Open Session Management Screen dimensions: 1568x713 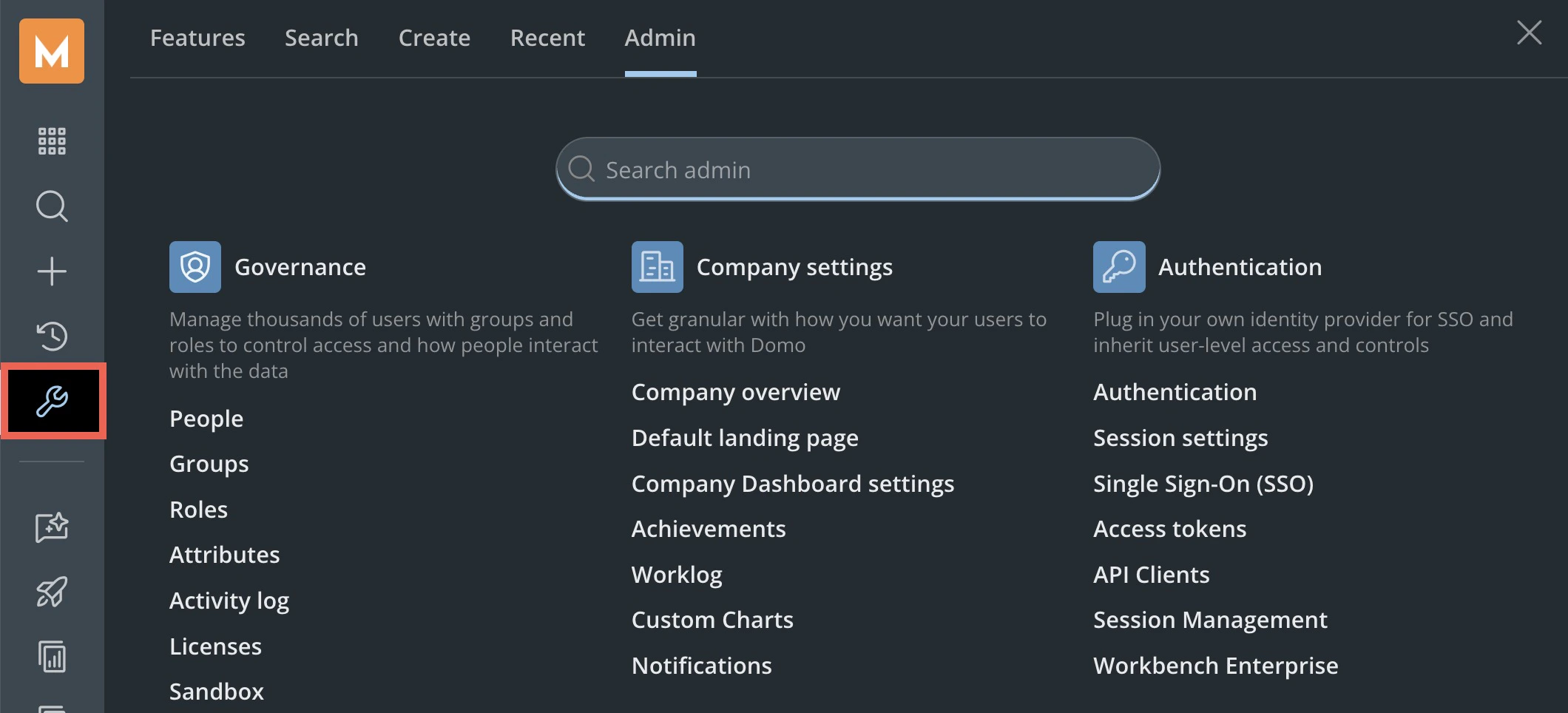coord(1211,620)
